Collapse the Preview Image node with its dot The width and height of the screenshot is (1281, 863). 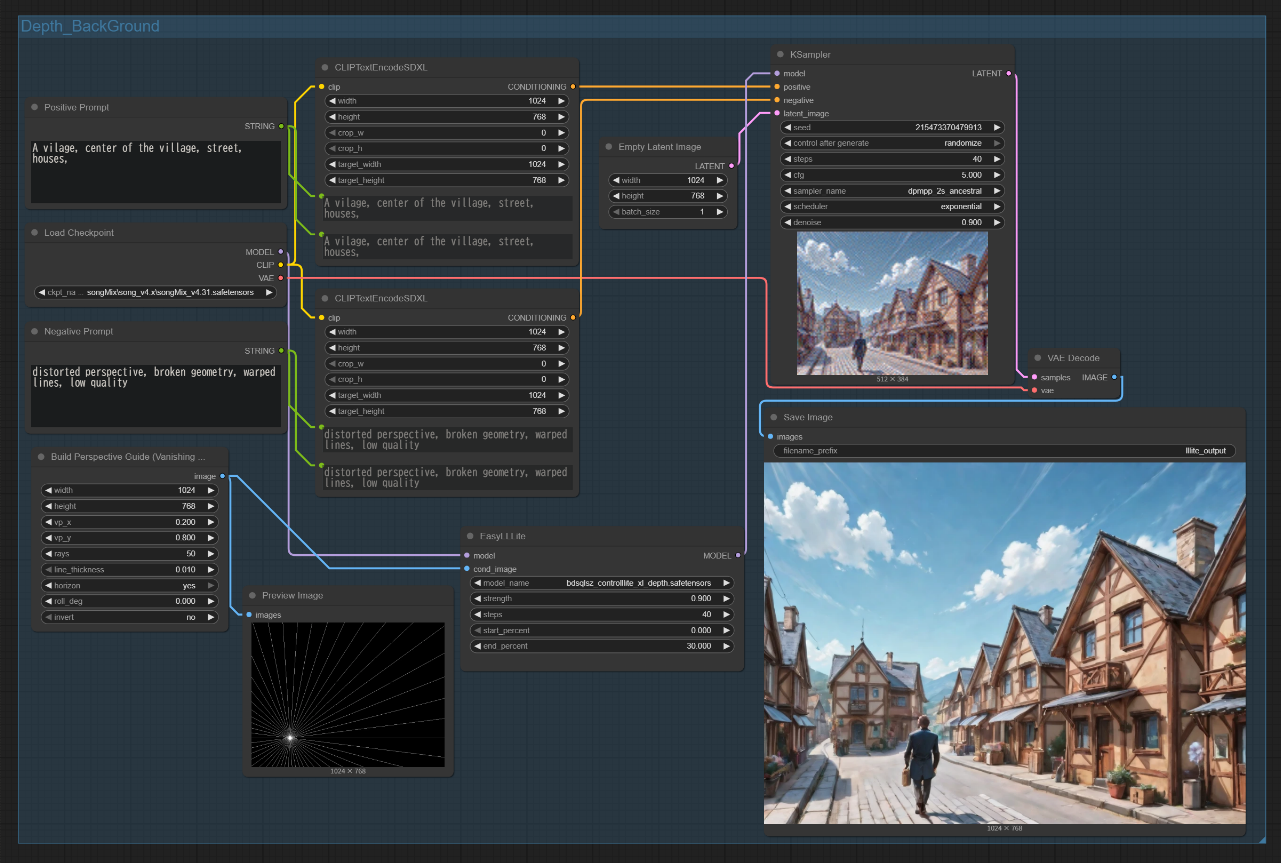(252, 595)
